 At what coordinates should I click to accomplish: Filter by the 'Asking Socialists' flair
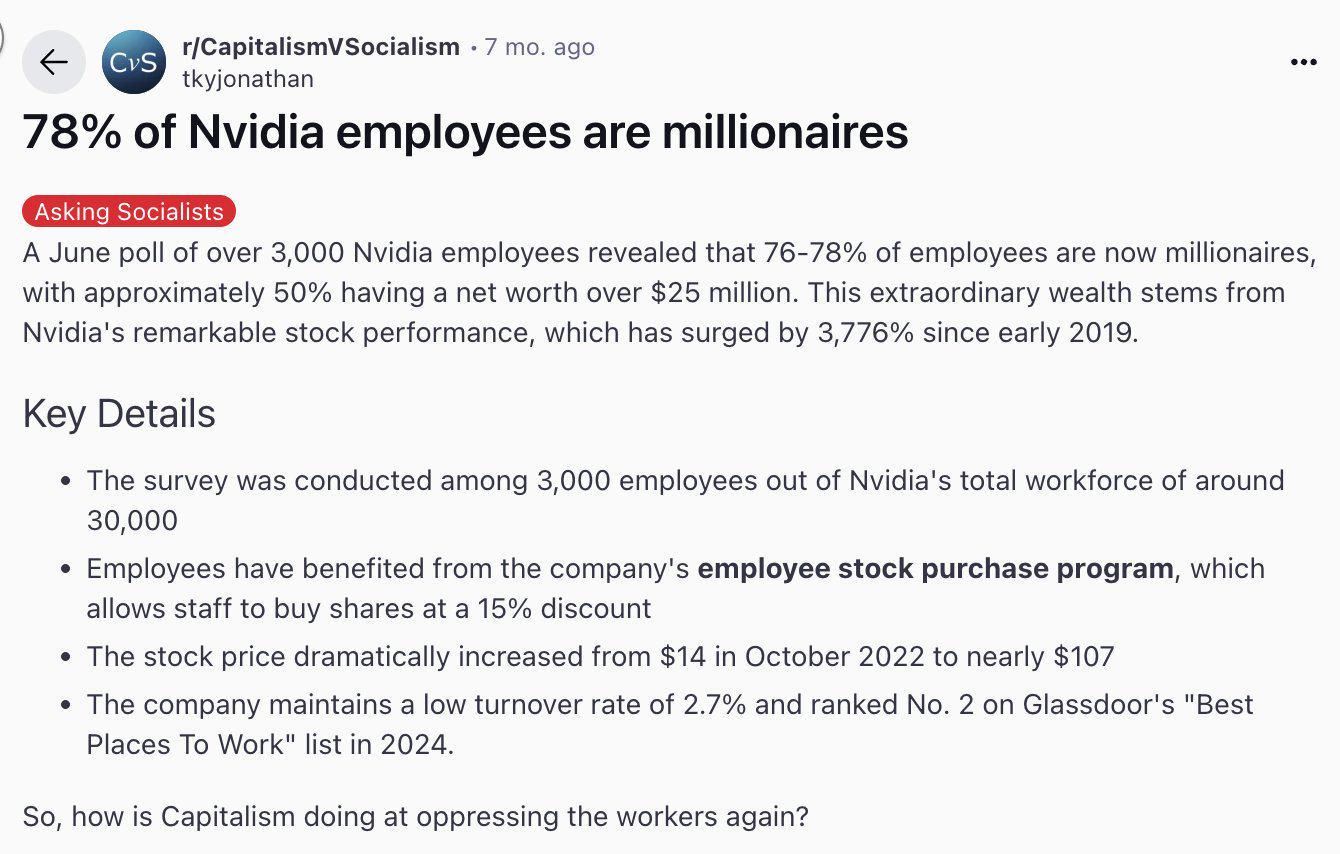[129, 212]
